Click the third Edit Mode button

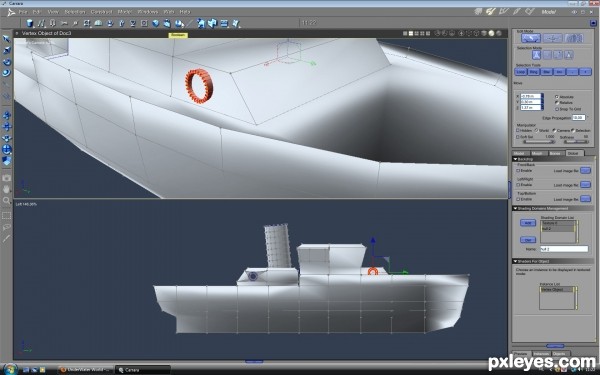574,38
